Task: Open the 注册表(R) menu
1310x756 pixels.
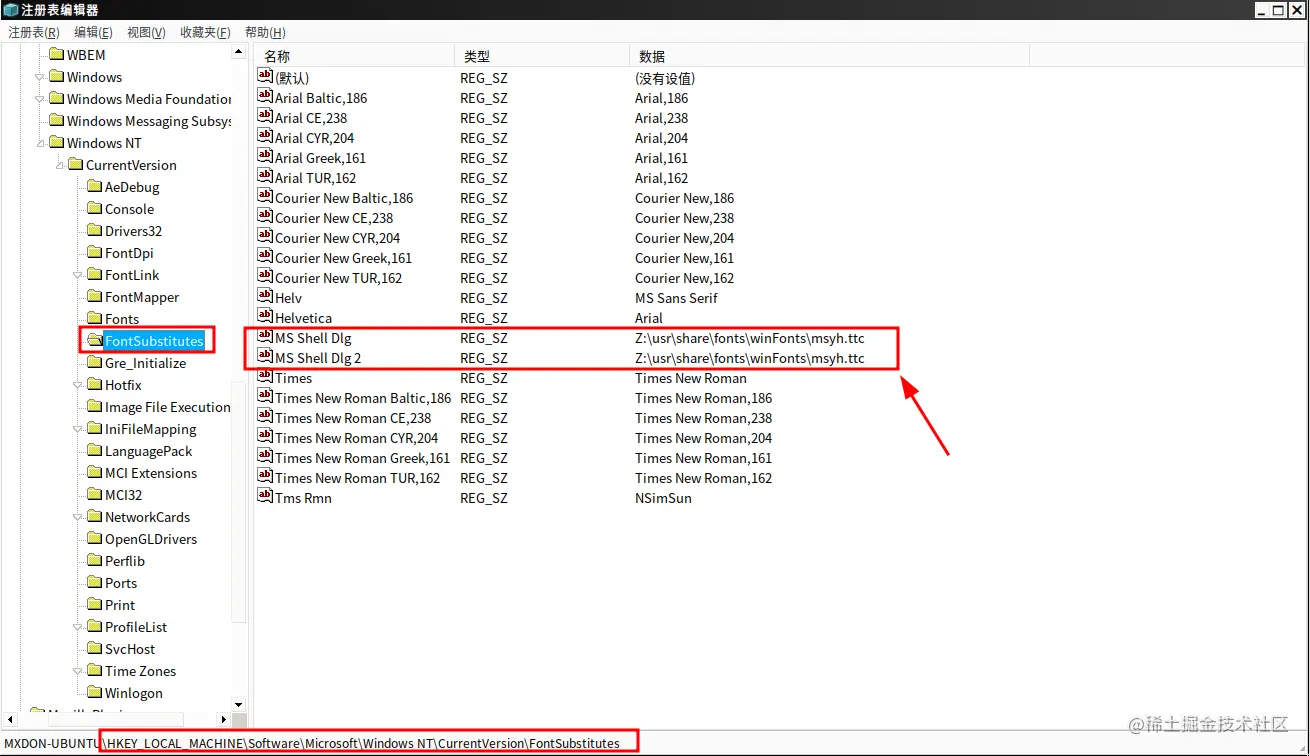Action: pos(34,33)
